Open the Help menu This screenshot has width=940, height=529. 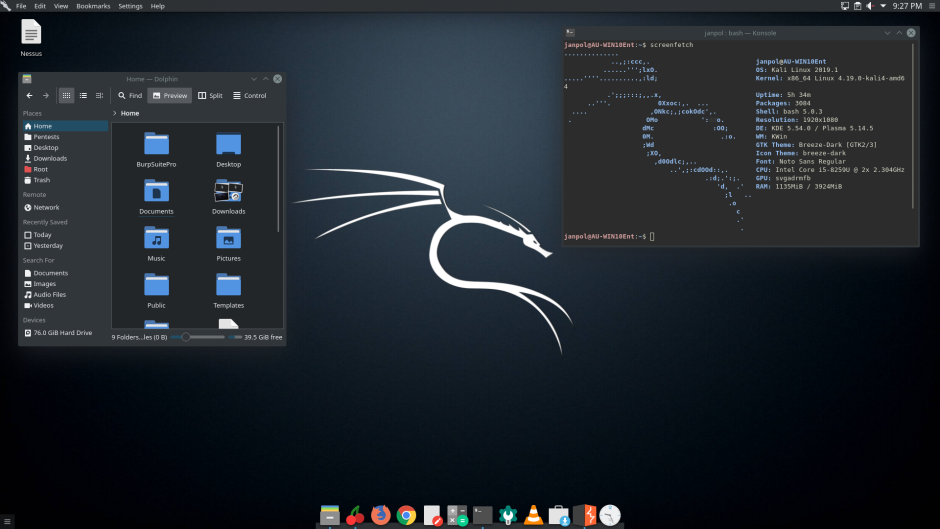coord(158,6)
